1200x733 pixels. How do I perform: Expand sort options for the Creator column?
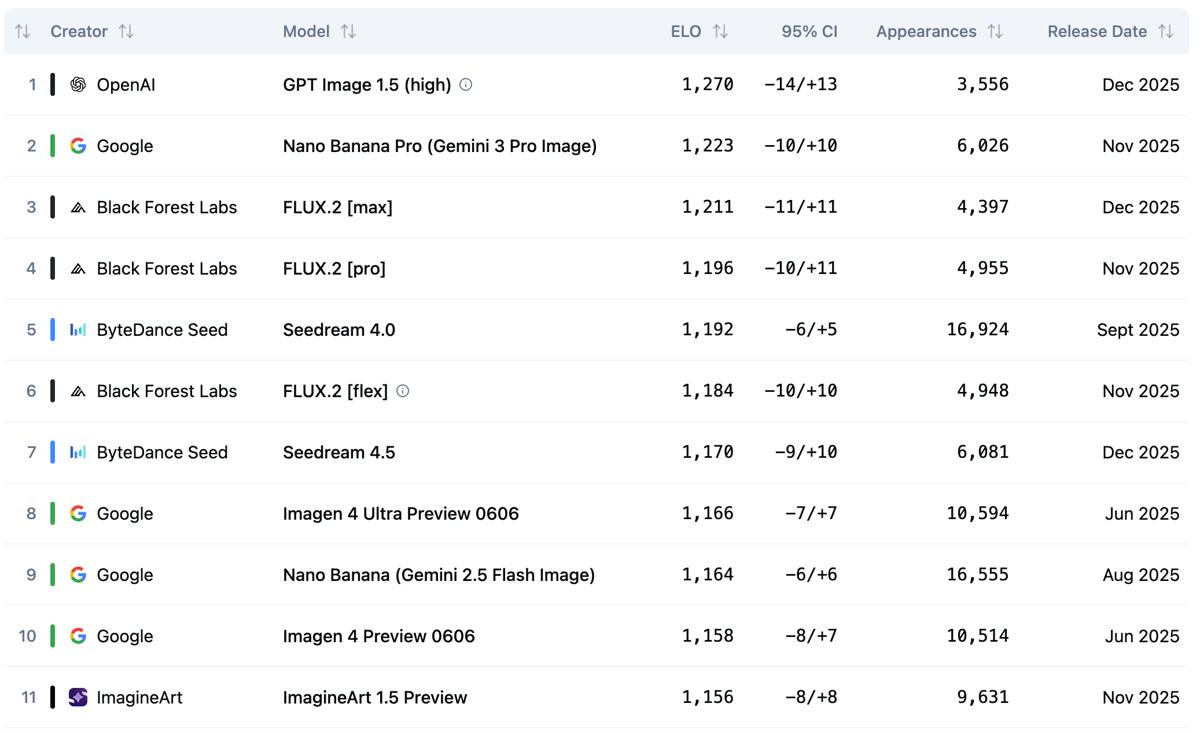pos(126,31)
